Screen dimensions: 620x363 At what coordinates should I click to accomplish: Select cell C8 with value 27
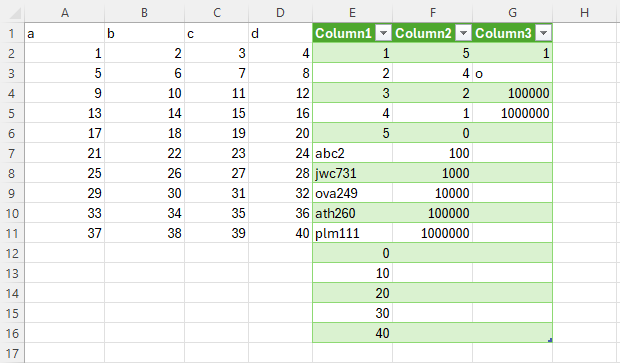(217, 173)
